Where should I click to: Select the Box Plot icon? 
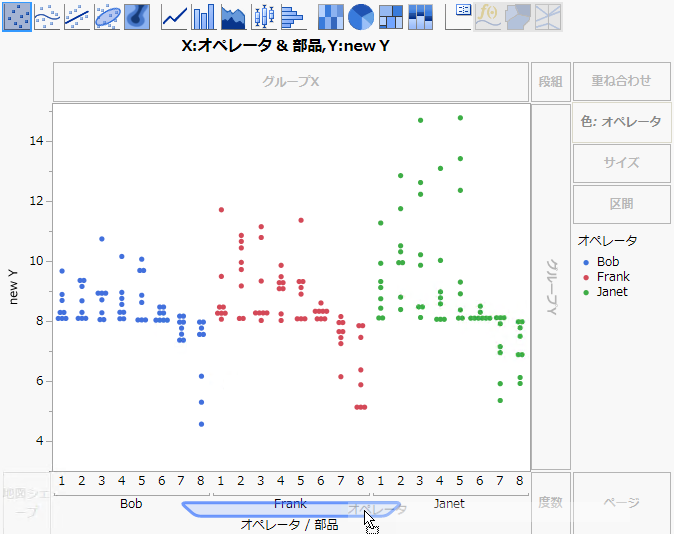click(x=263, y=17)
